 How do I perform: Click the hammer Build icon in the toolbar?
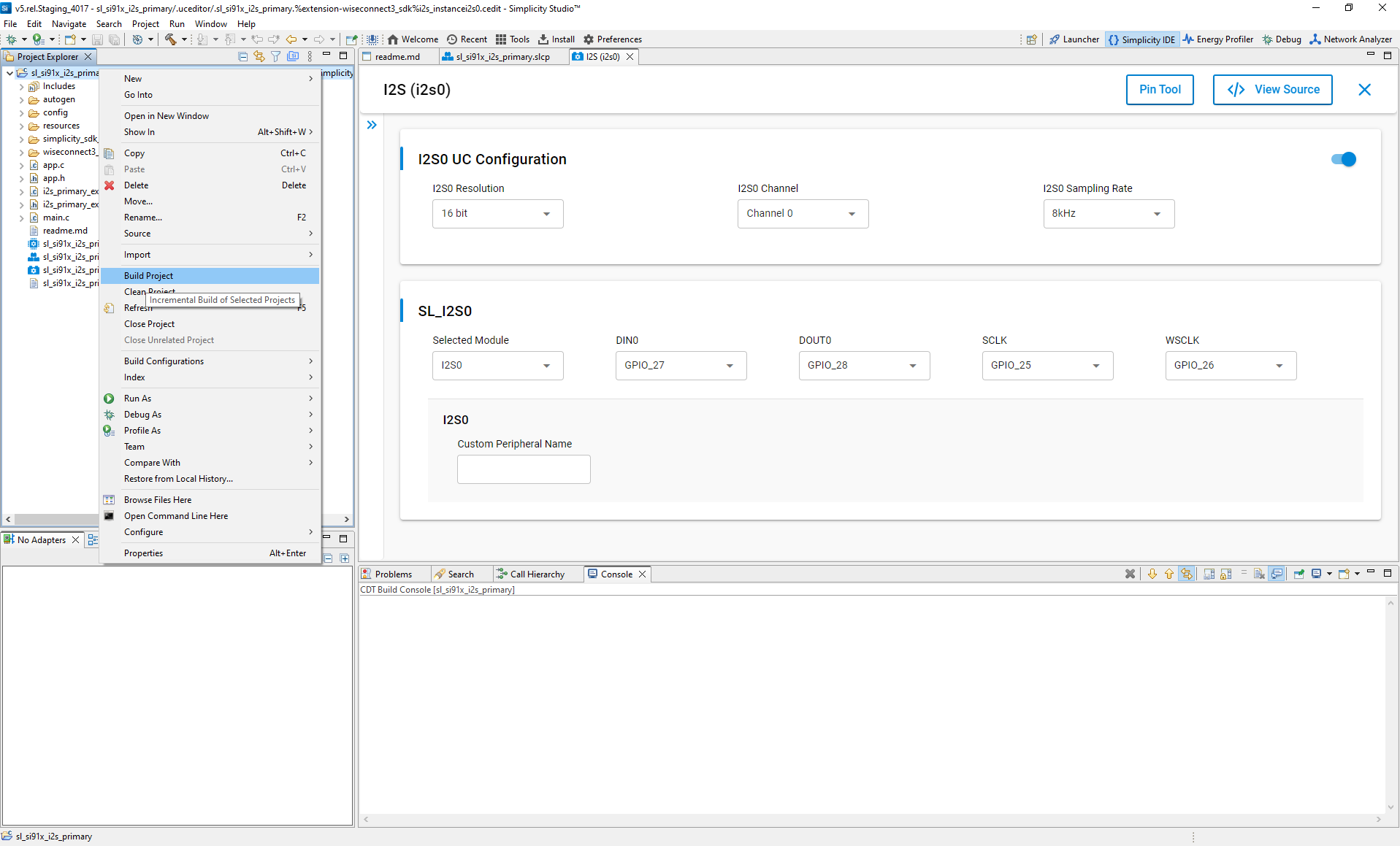coord(170,39)
